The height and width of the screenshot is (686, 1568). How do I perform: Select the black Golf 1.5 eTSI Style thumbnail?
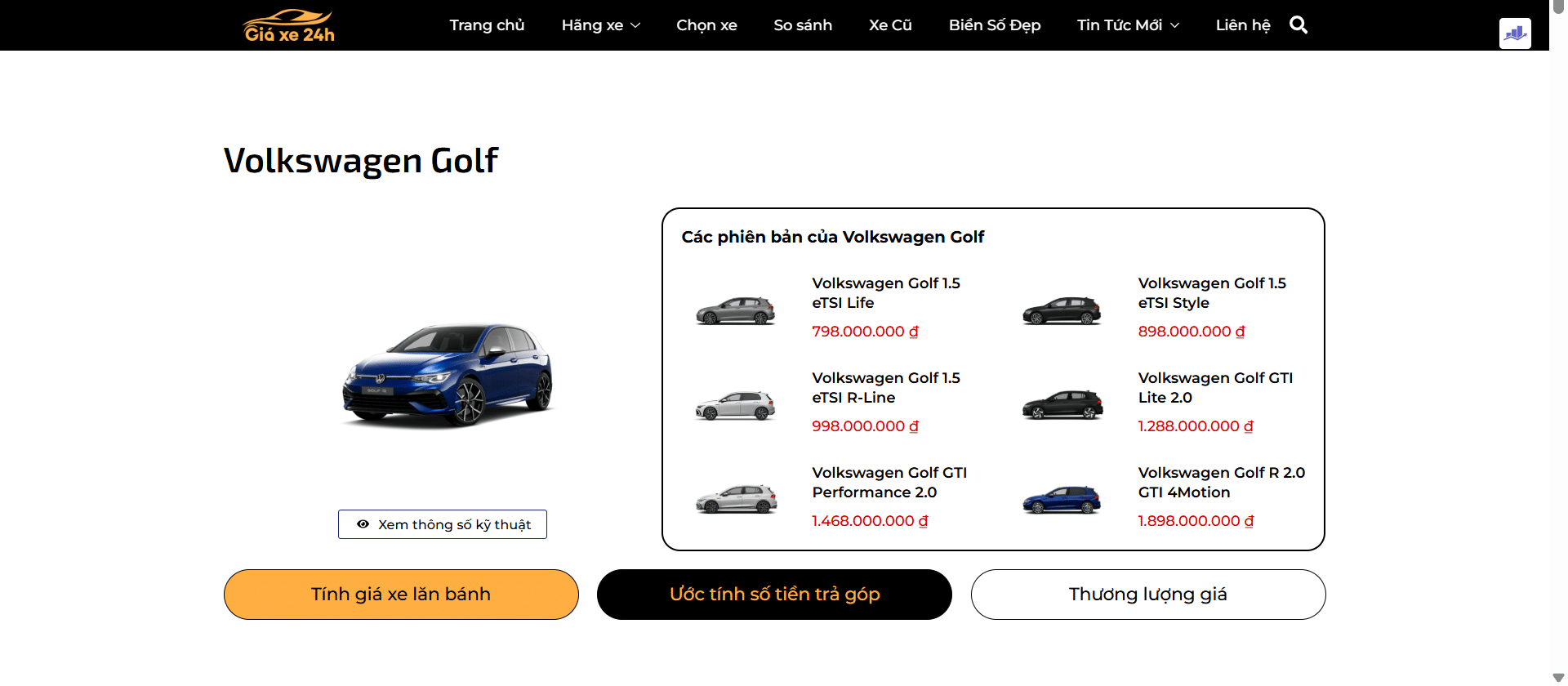tap(1062, 310)
